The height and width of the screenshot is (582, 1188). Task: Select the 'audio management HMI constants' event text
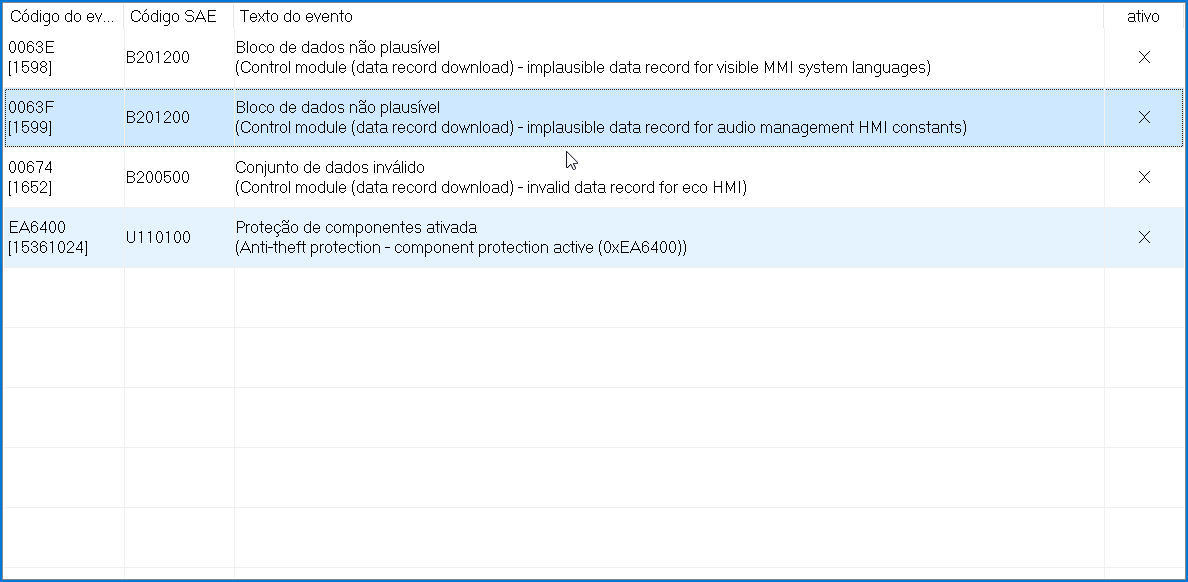pyautogui.click(x=600, y=128)
